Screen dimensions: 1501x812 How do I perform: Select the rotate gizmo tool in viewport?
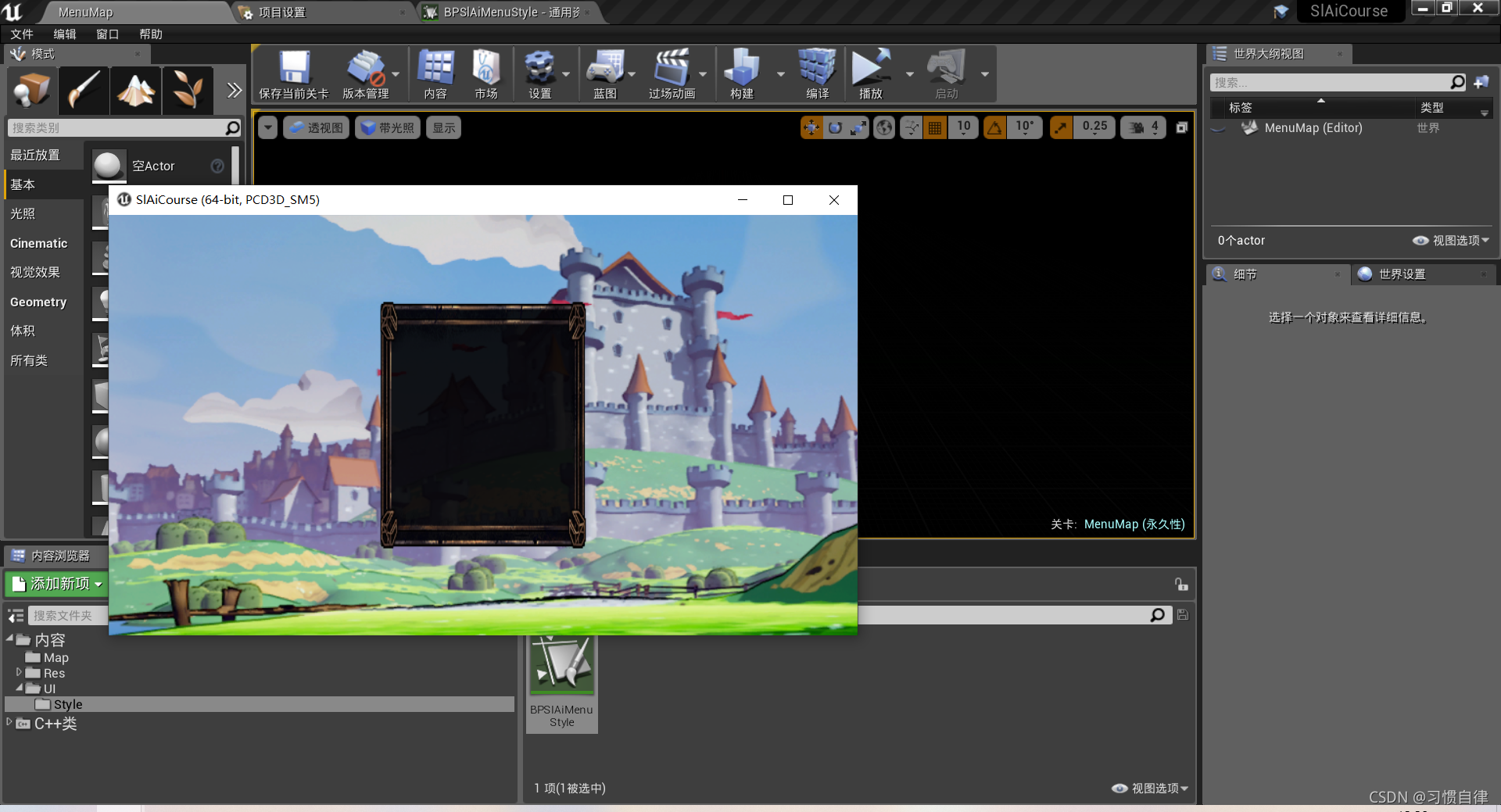[x=835, y=127]
